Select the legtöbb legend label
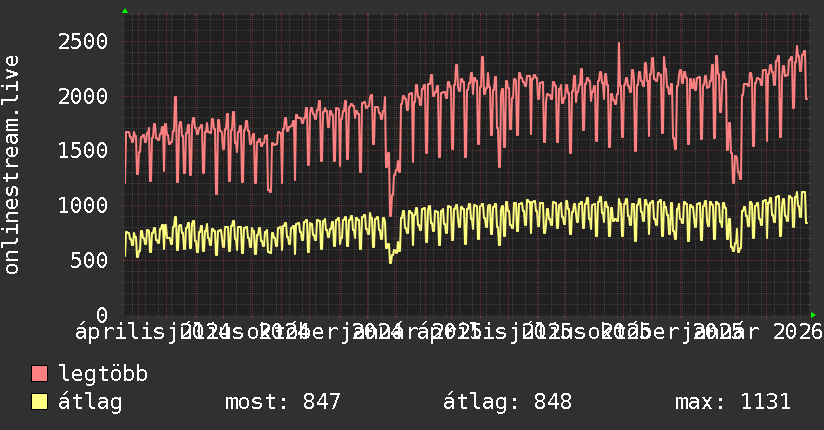The width and height of the screenshot is (824, 430). tap(103, 374)
